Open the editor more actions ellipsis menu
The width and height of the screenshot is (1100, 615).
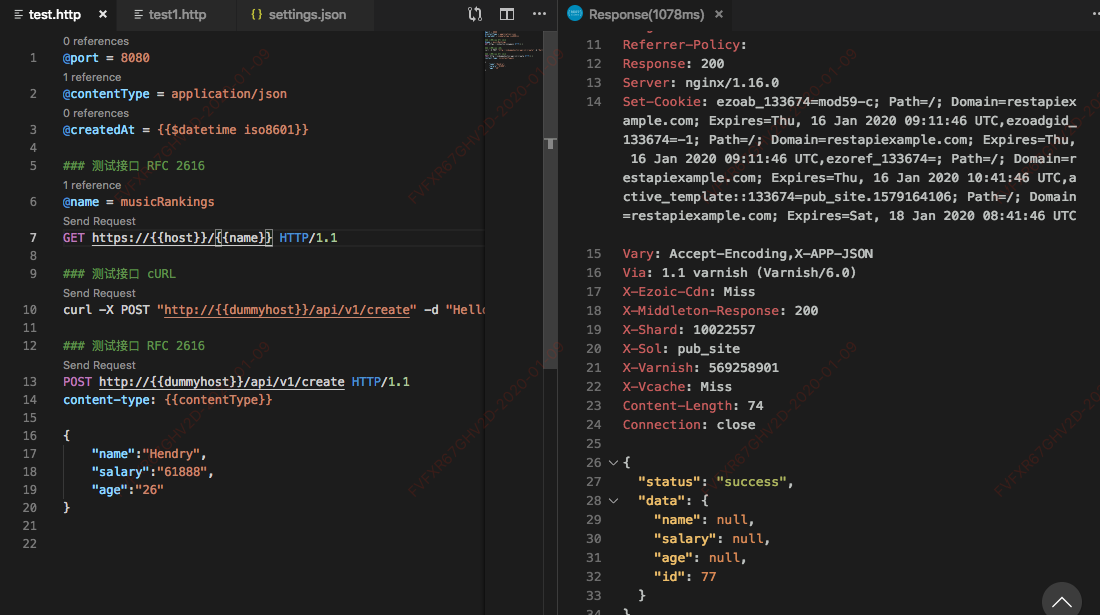pyautogui.click(x=540, y=15)
